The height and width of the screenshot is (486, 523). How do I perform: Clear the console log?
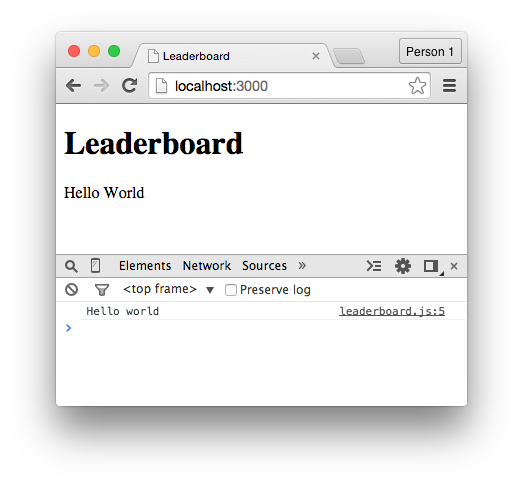(71, 290)
